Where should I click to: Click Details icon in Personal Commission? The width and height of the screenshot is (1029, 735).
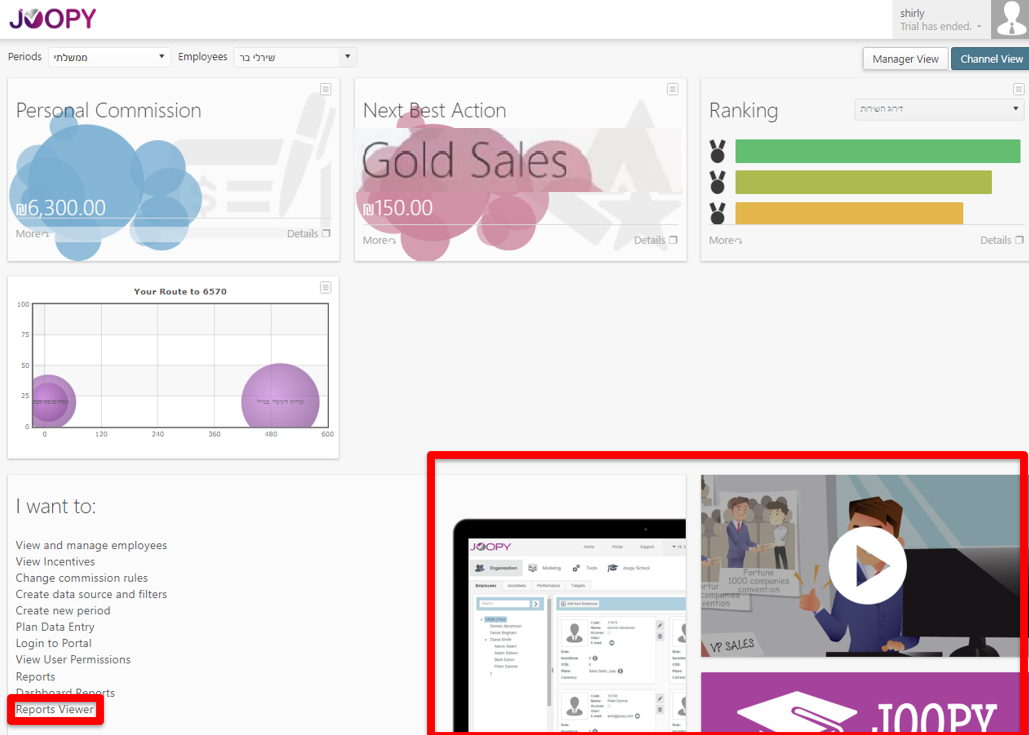326,234
